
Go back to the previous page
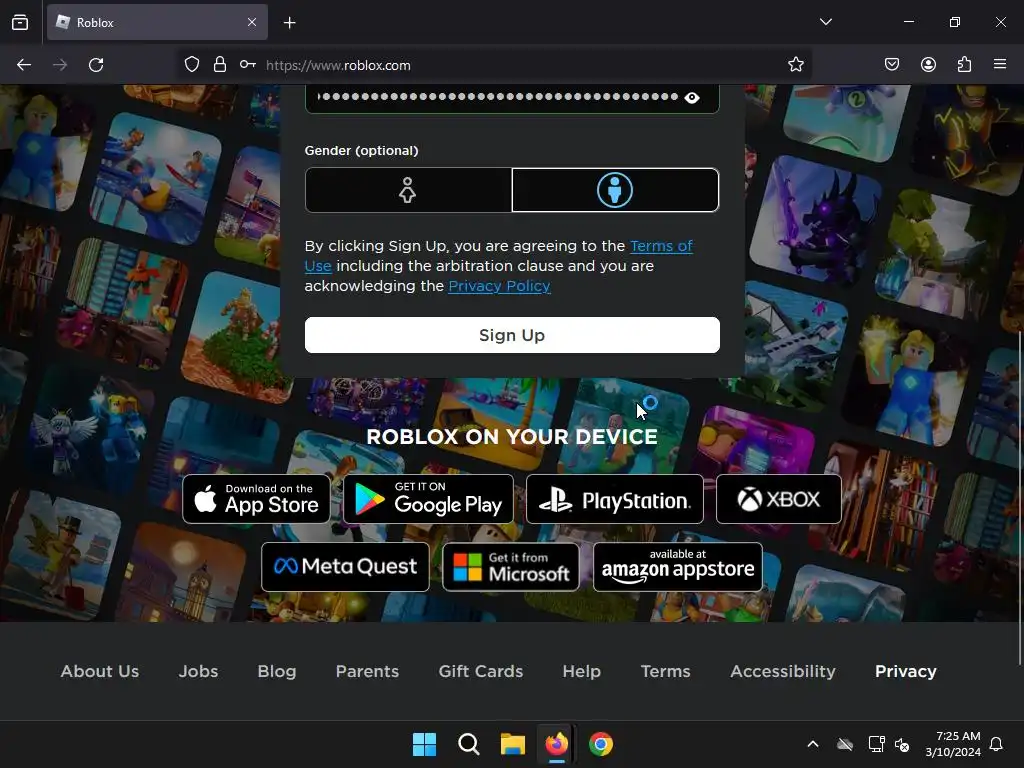click(24, 65)
